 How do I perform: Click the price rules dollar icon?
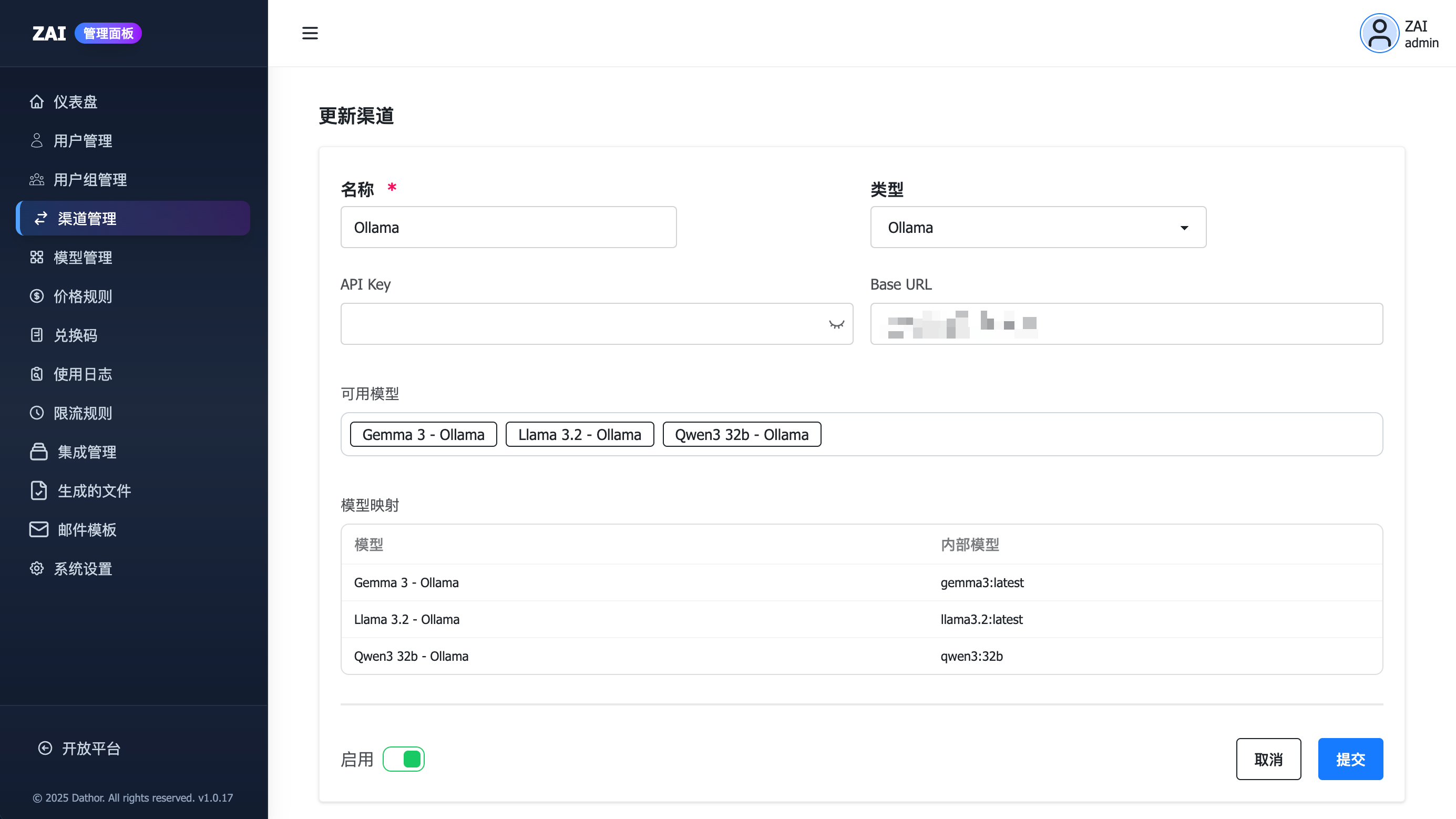37,296
